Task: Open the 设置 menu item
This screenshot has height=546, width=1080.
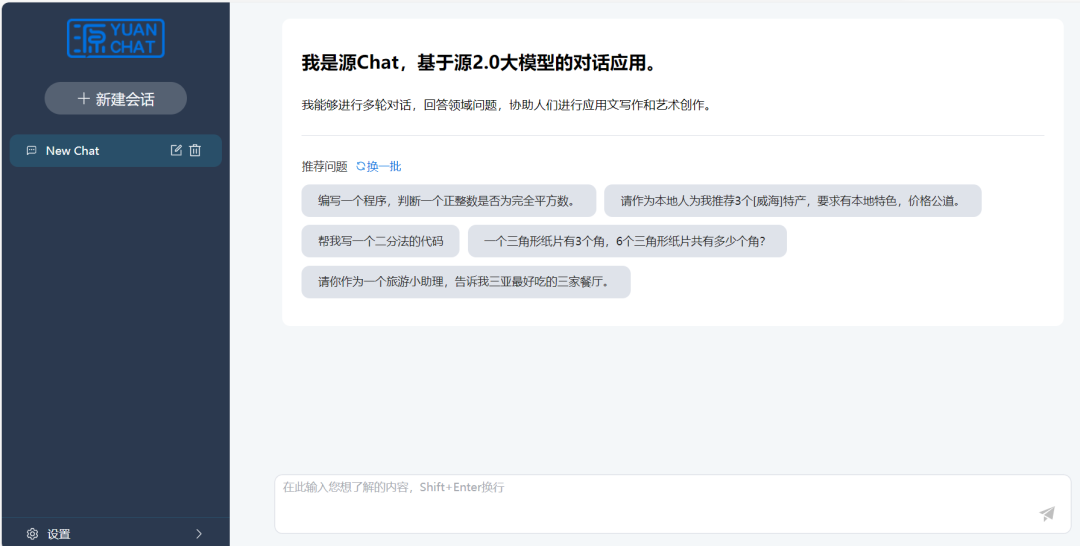Action: point(60,534)
